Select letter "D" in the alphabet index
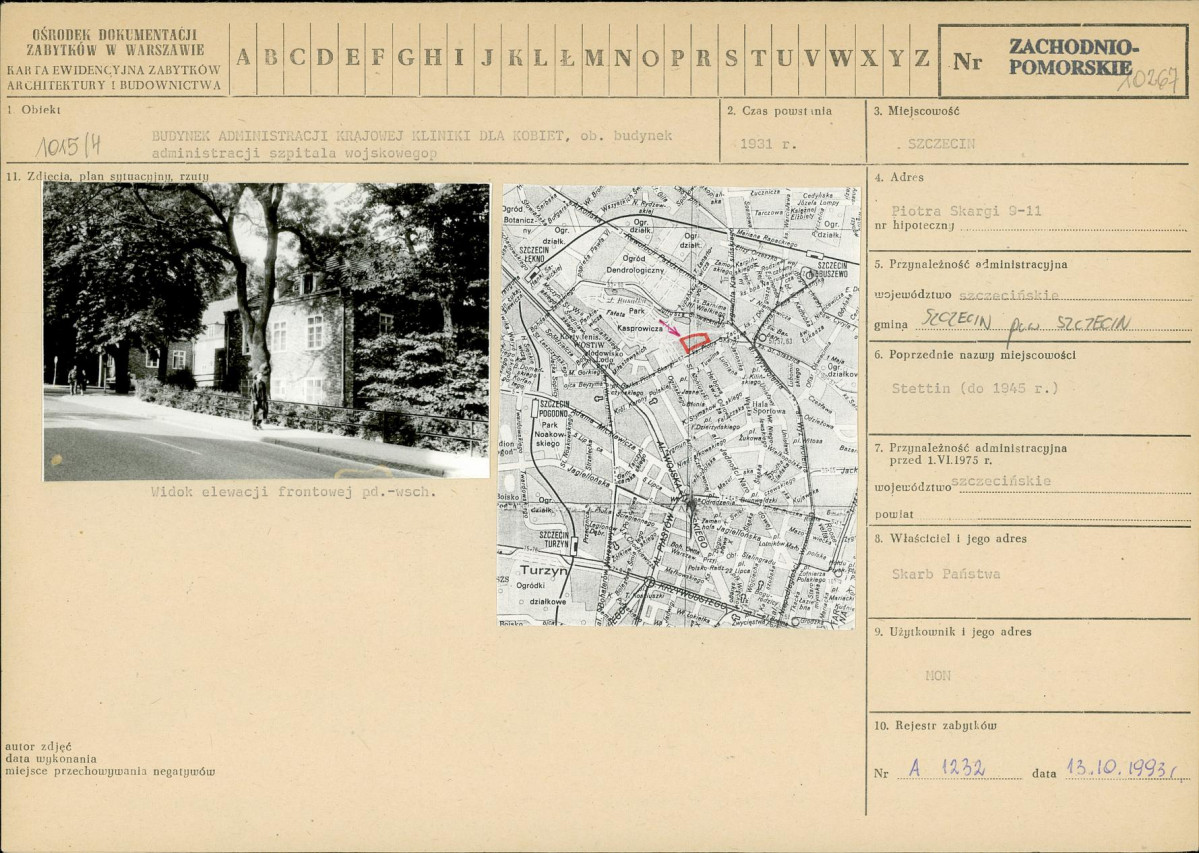Viewport: 1199px width, 853px height. [324, 57]
